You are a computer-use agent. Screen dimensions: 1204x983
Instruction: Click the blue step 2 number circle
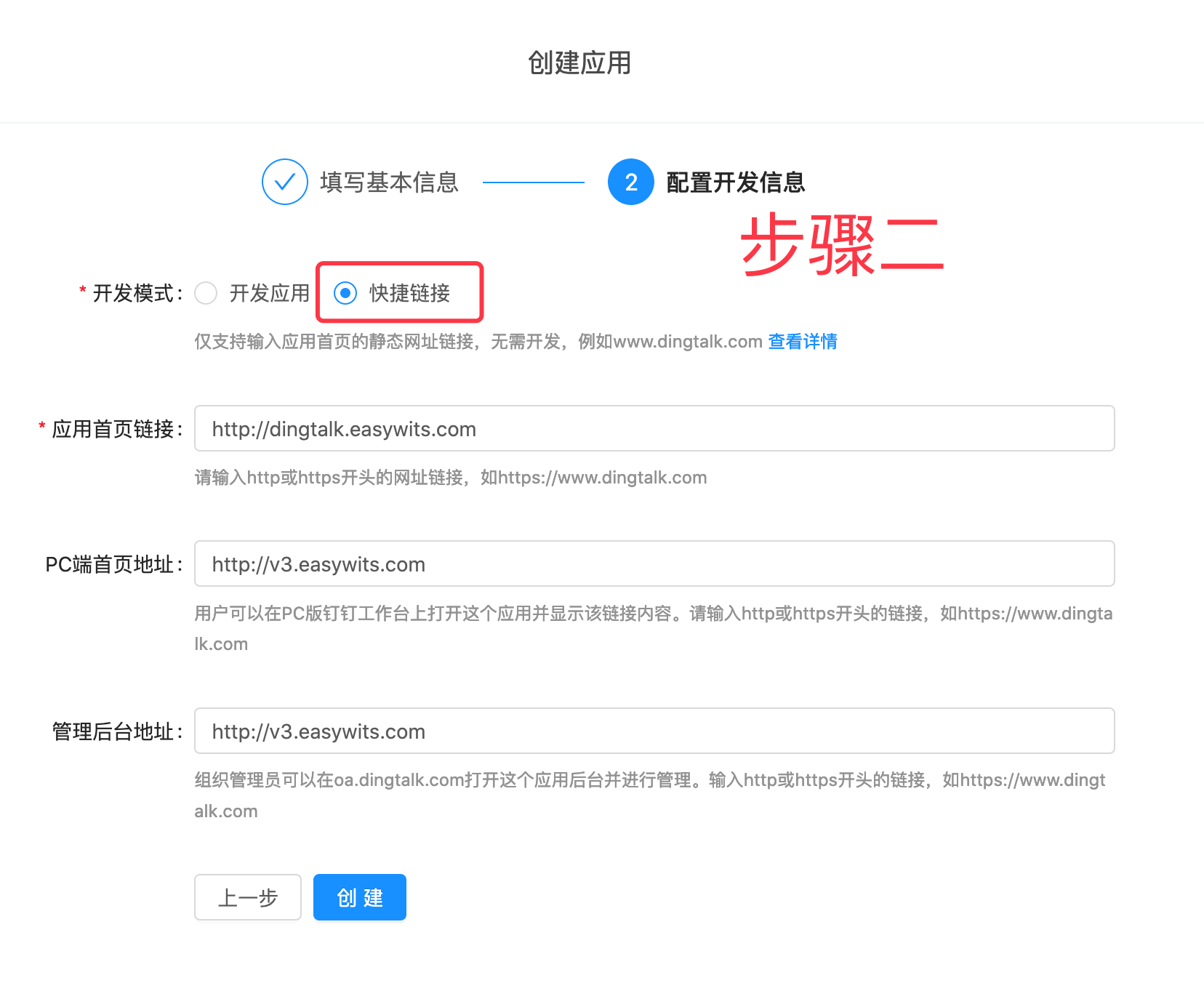click(630, 182)
